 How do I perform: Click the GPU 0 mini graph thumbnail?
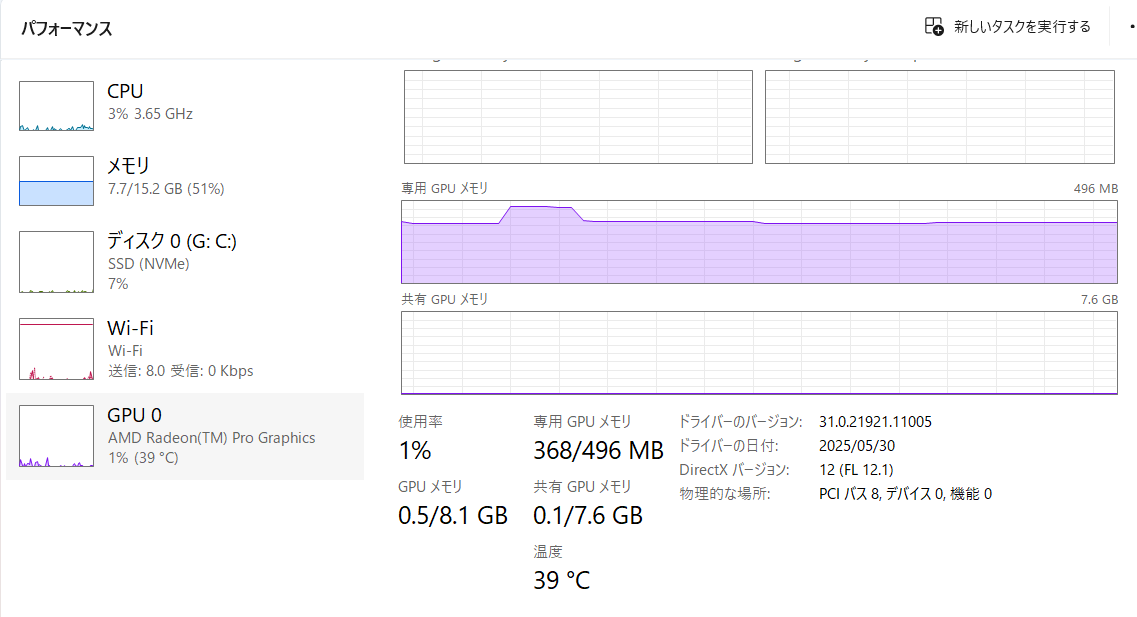56,437
